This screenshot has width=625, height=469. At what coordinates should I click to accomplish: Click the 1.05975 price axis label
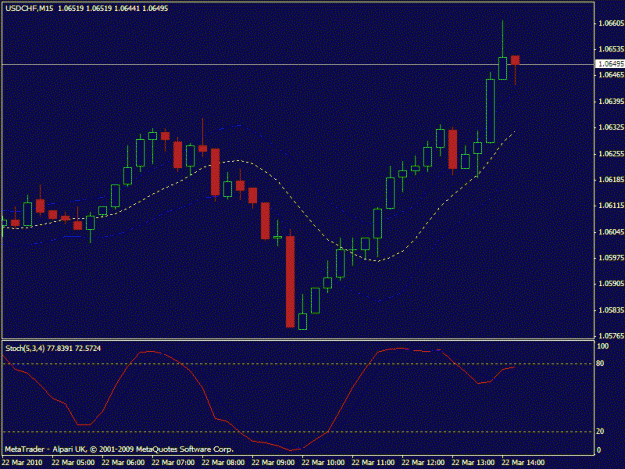[x=611, y=258]
